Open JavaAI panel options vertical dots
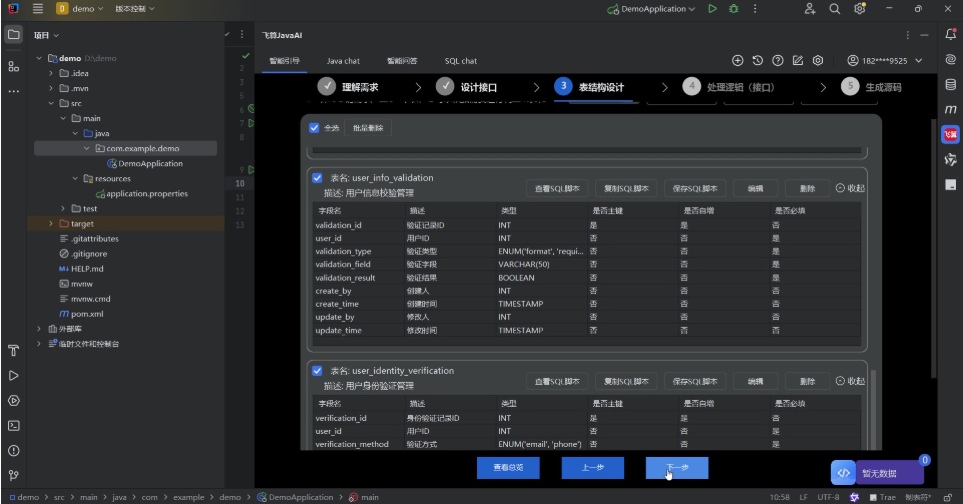 [908, 35]
